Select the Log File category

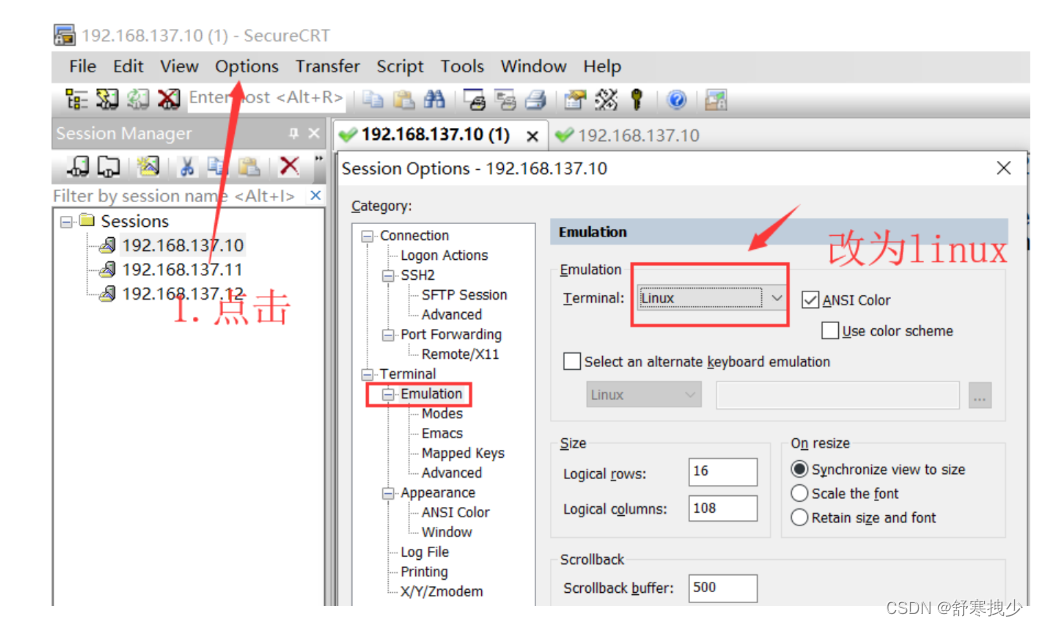[424, 552]
